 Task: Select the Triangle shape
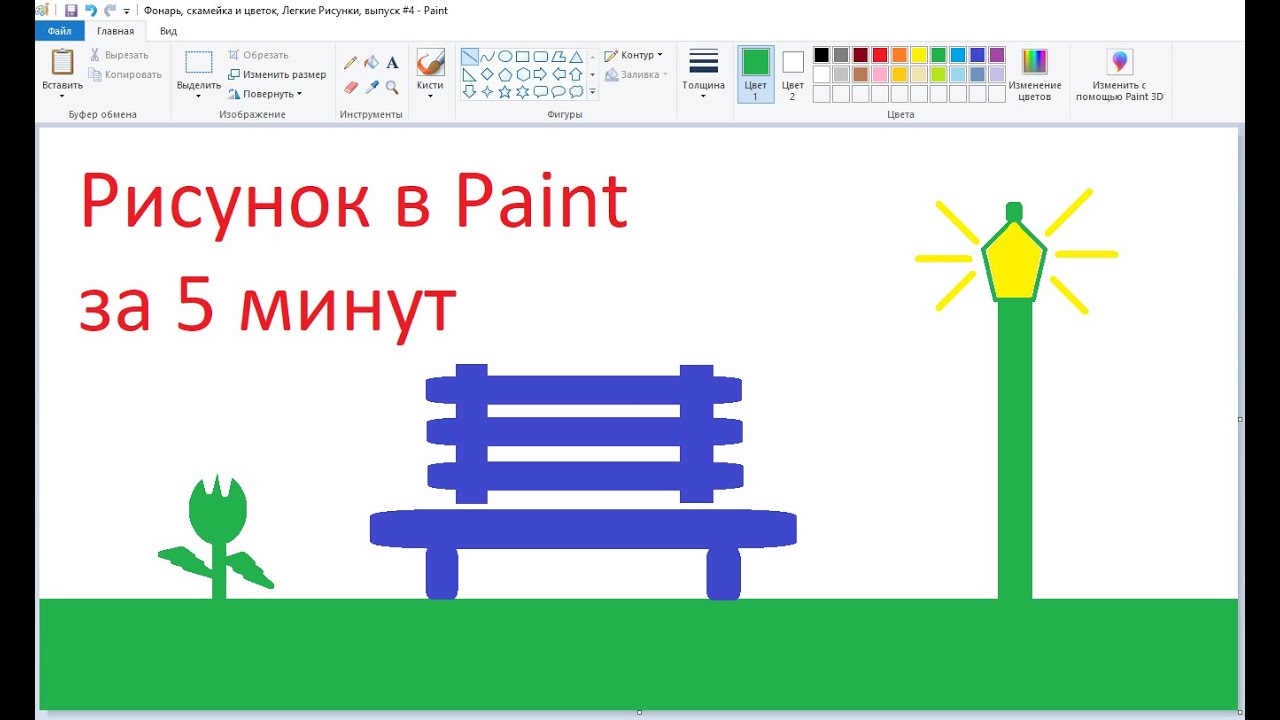(576, 56)
